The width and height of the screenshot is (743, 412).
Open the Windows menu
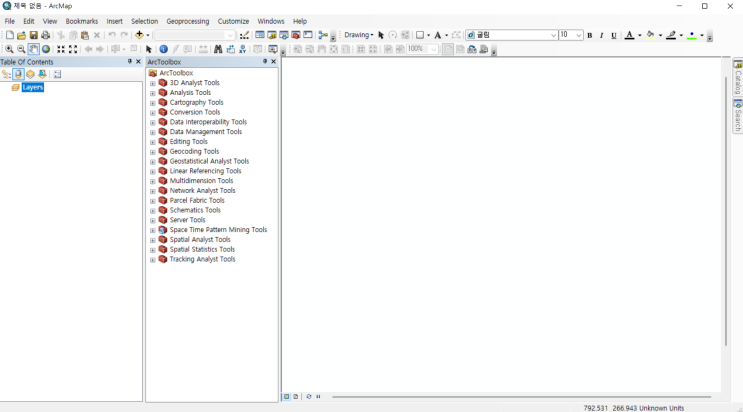click(271, 21)
